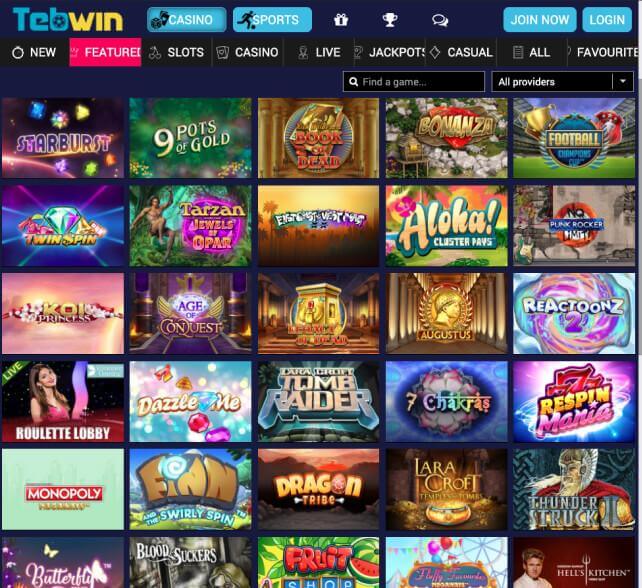This screenshot has height=588, width=642.
Task: Click the Tebwin logo
Action: click(68, 20)
